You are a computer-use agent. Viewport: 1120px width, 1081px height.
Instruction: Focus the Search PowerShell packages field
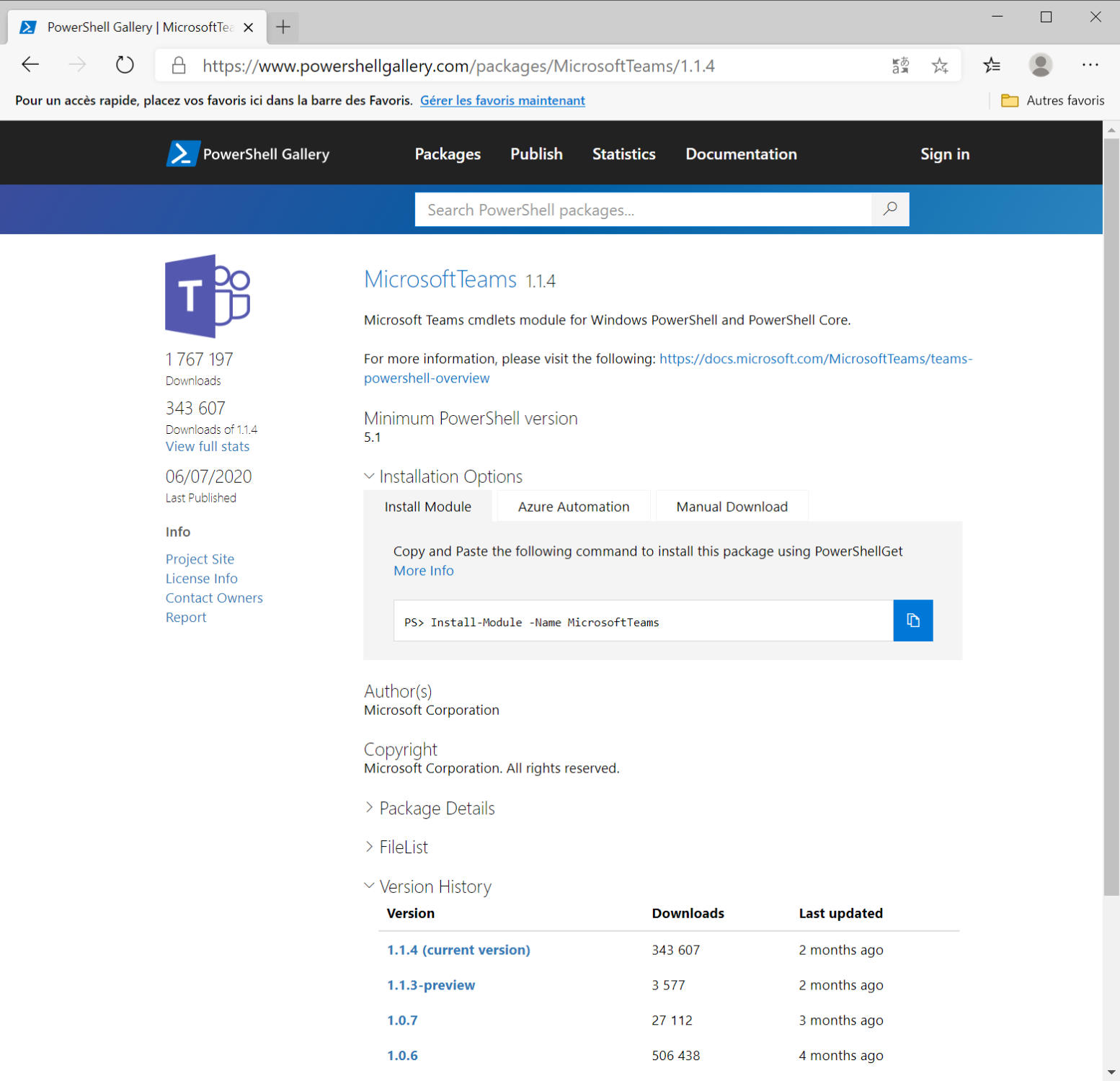coord(643,209)
